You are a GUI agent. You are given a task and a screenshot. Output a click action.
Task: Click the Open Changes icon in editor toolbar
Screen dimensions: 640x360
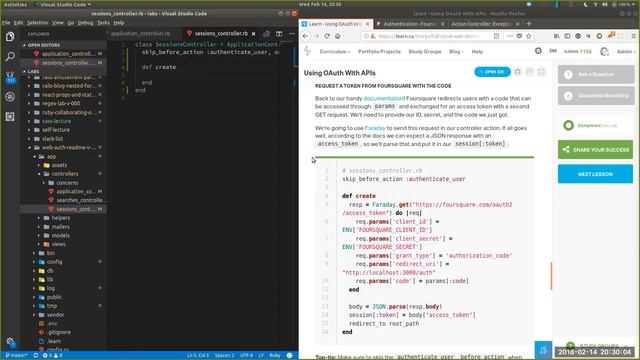267,33
